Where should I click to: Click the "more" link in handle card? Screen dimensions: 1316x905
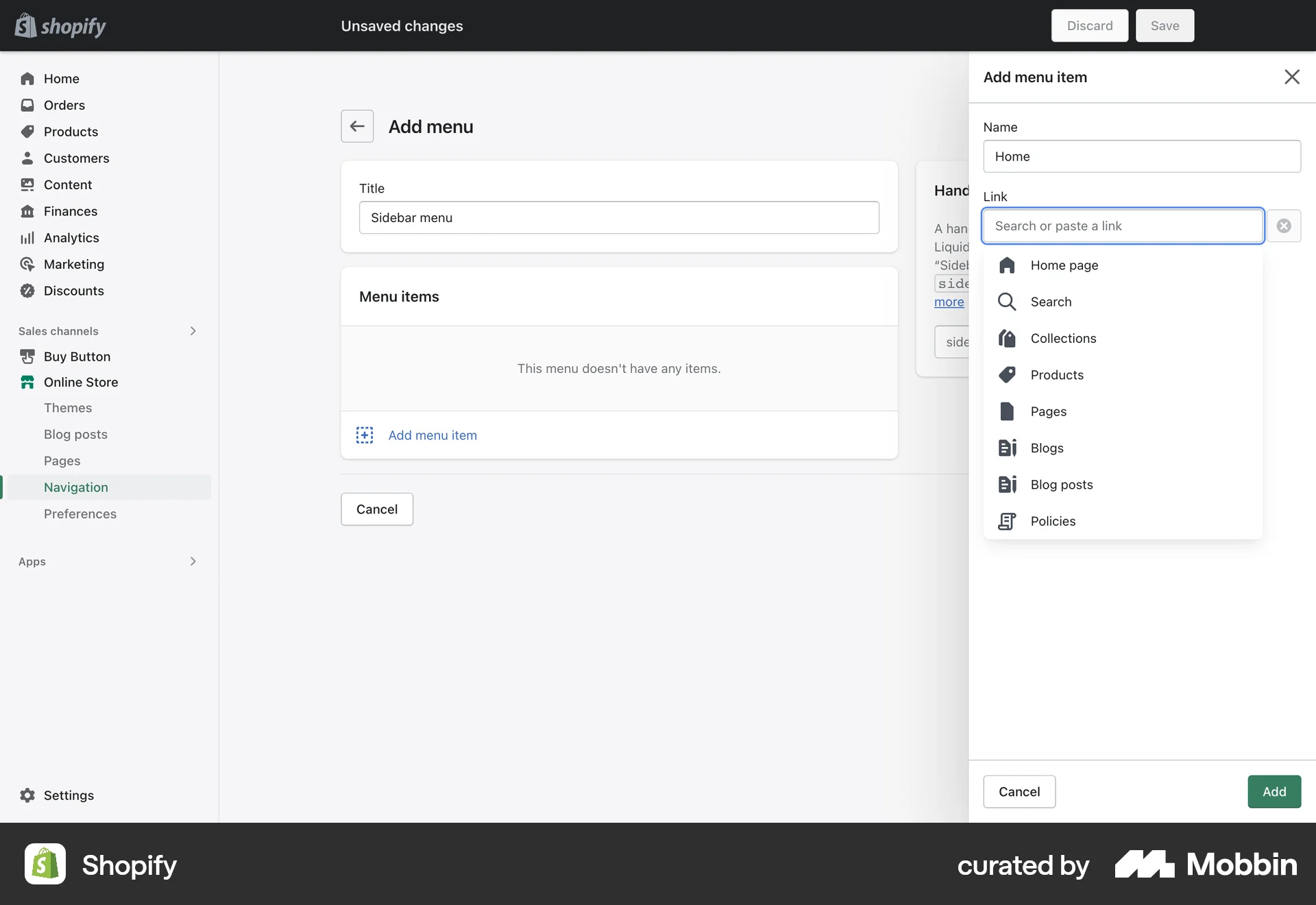(949, 302)
